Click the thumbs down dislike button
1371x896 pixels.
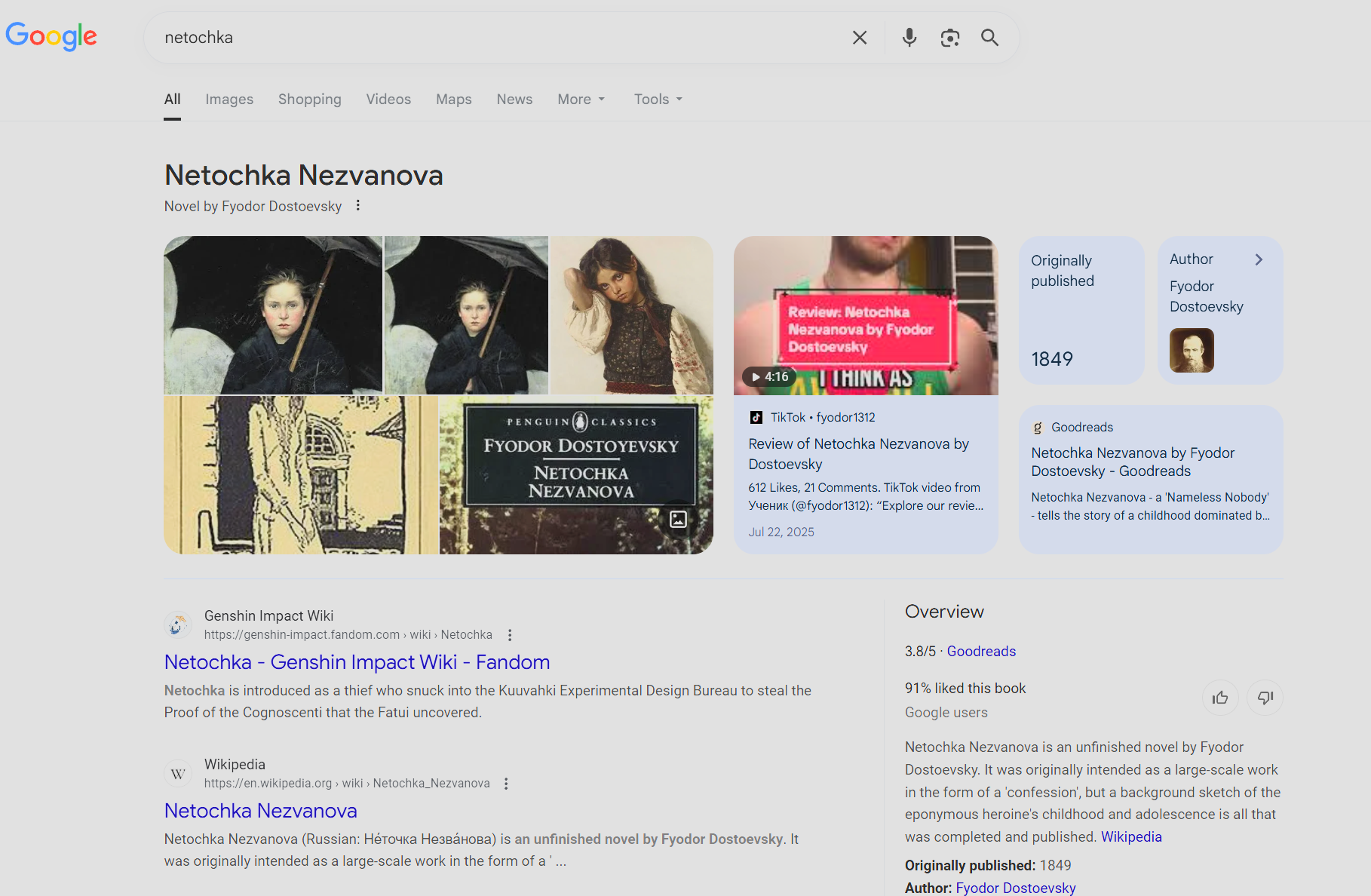pos(1265,698)
